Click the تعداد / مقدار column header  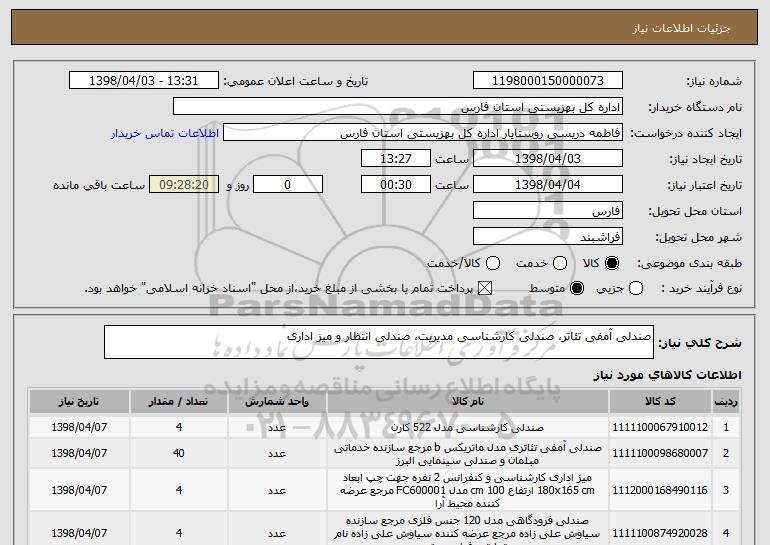179,402
